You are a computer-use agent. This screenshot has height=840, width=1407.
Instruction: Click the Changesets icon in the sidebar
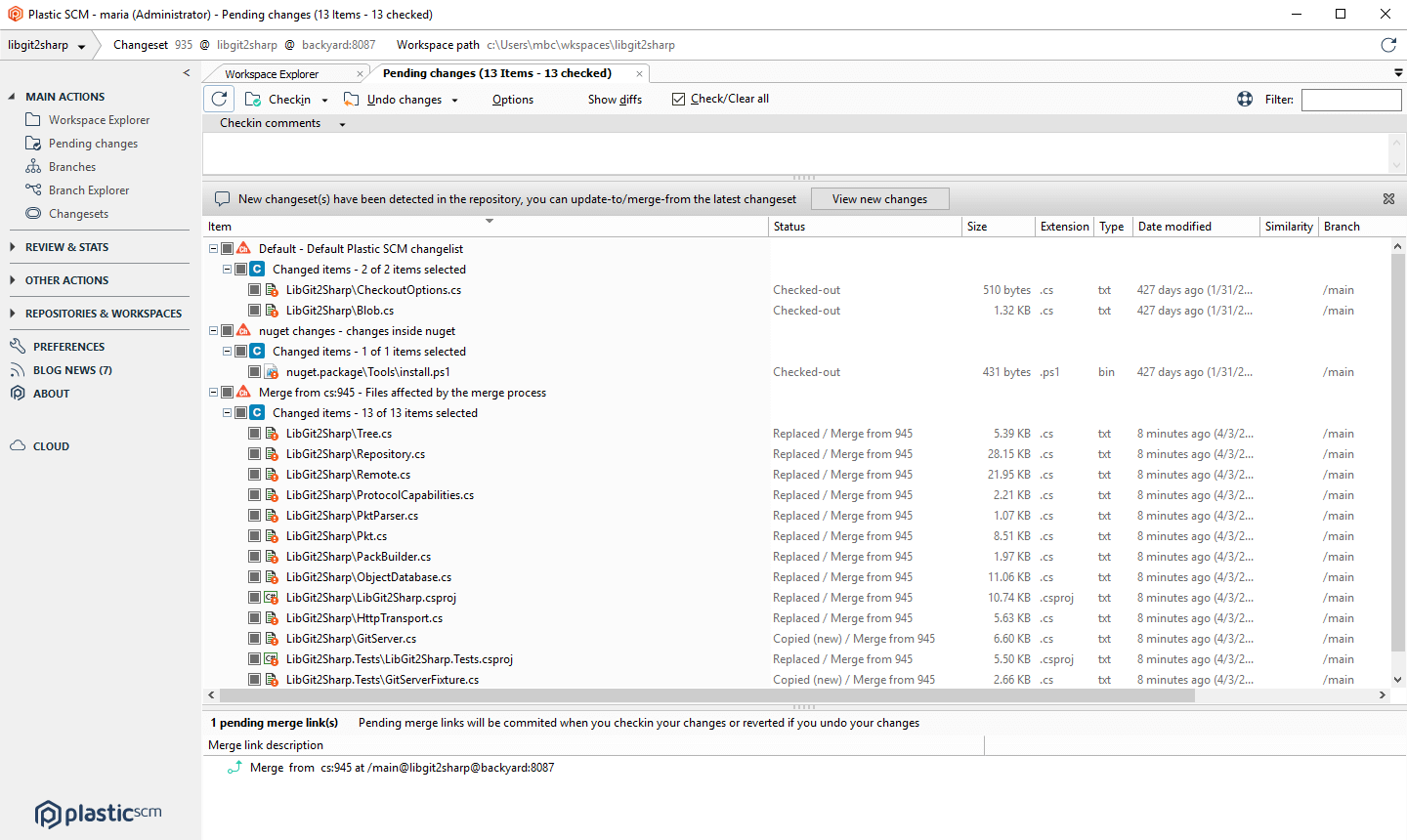(33, 214)
